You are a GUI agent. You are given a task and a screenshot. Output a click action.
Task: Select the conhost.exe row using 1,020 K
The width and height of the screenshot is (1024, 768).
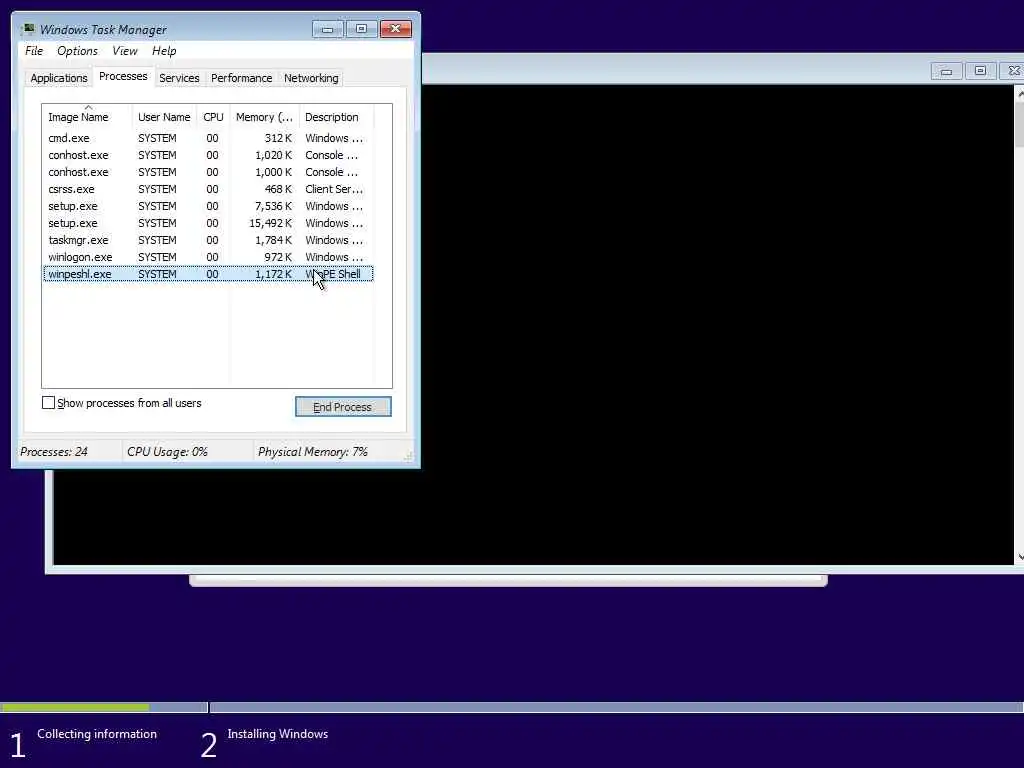pyautogui.click(x=208, y=155)
